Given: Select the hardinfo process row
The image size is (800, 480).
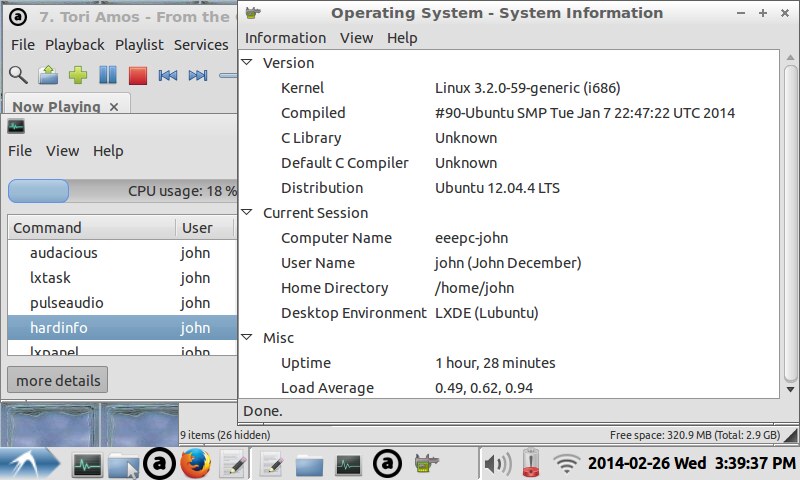Looking at the screenshot, I should click(122, 328).
